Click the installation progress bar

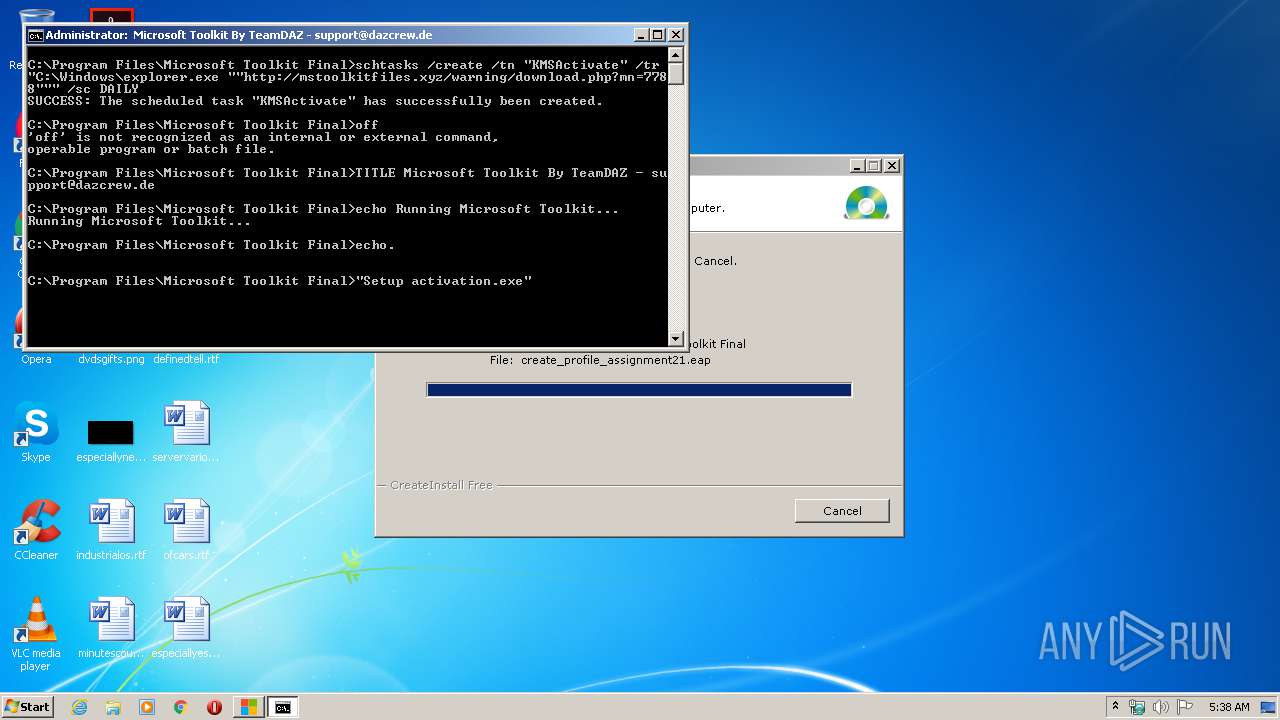point(639,390)
